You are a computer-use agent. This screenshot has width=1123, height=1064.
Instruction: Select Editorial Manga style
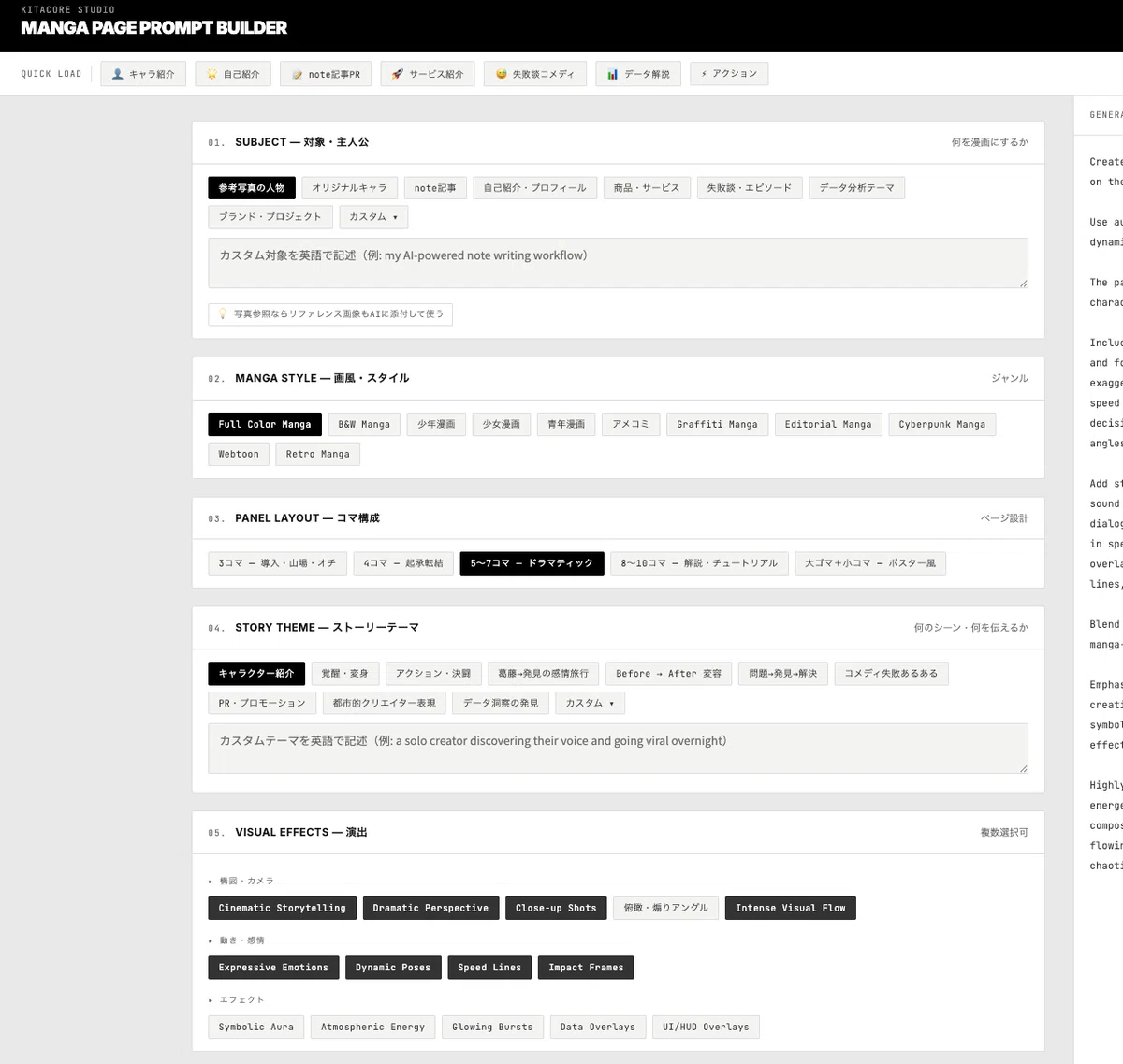click(x=828, y=425)
